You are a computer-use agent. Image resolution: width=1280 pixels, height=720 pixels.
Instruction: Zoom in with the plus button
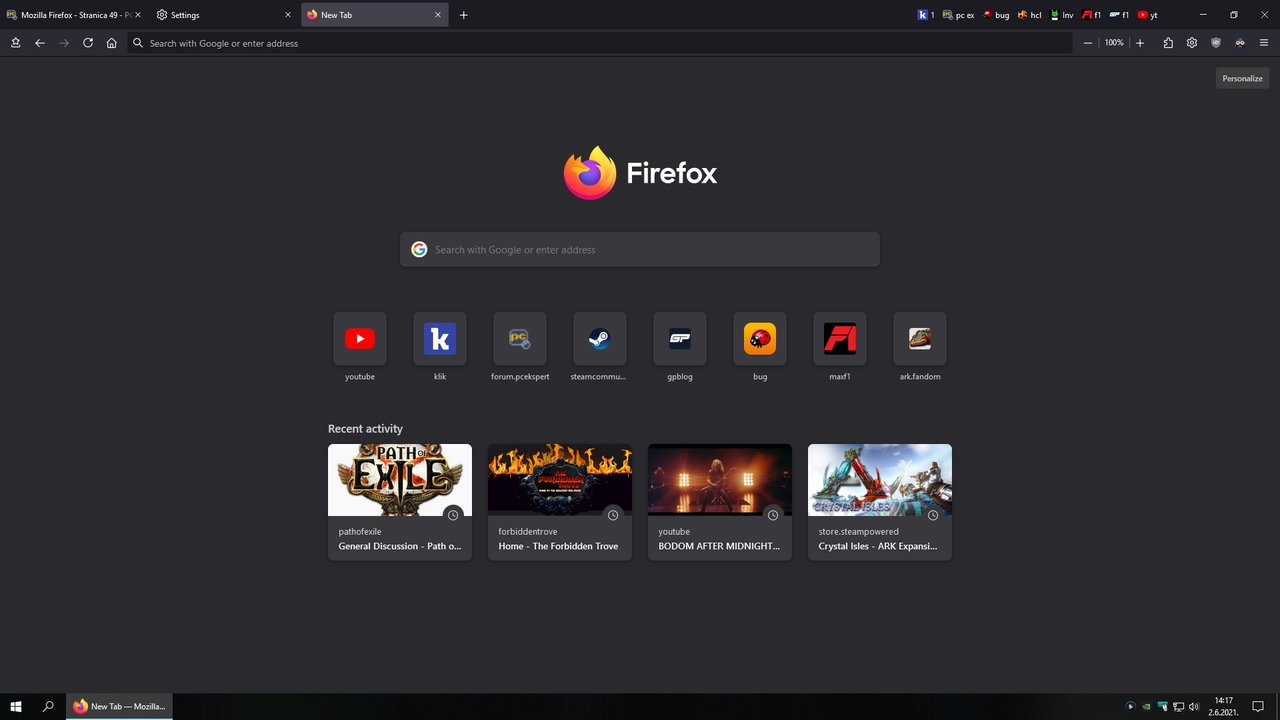[1140, 43]
